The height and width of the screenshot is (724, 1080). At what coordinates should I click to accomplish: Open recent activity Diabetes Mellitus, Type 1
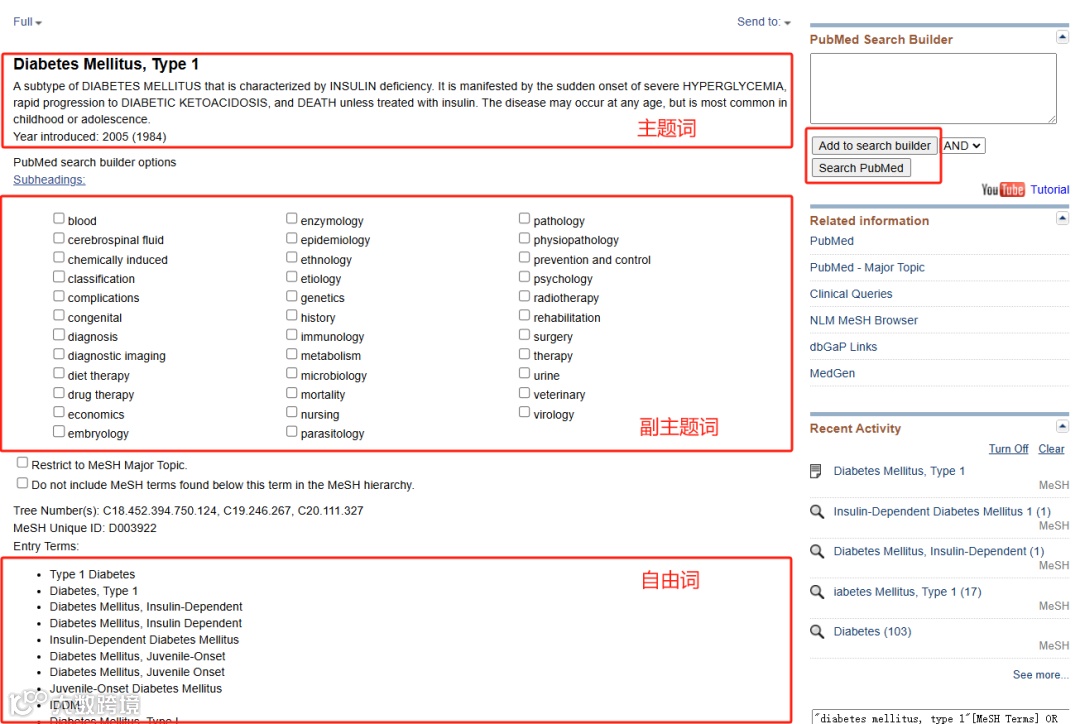pyautogui.click(x=899, y=471)
